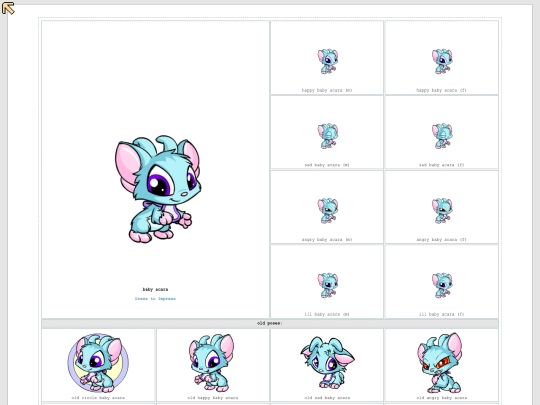540x405 pixels.
Task: Click the 'old sad baby acara' caption
Action: tap(327, 398)
